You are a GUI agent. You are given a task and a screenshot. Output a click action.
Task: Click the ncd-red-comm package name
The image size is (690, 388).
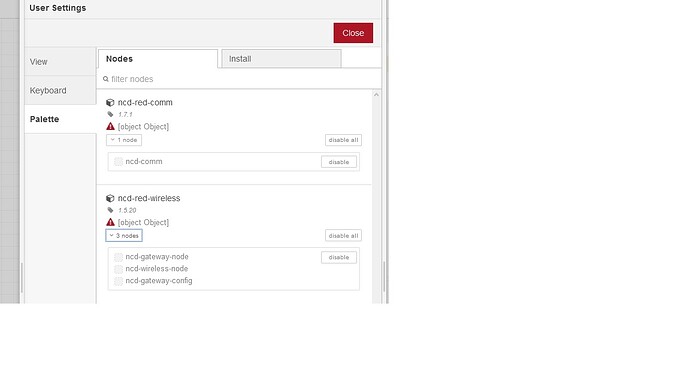(145, 102)
